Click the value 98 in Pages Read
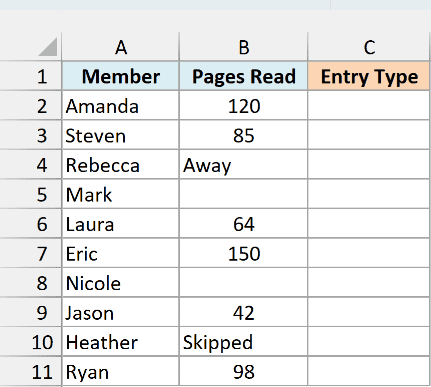This screenshot has width=431, height=387. (x=243, y=371)
